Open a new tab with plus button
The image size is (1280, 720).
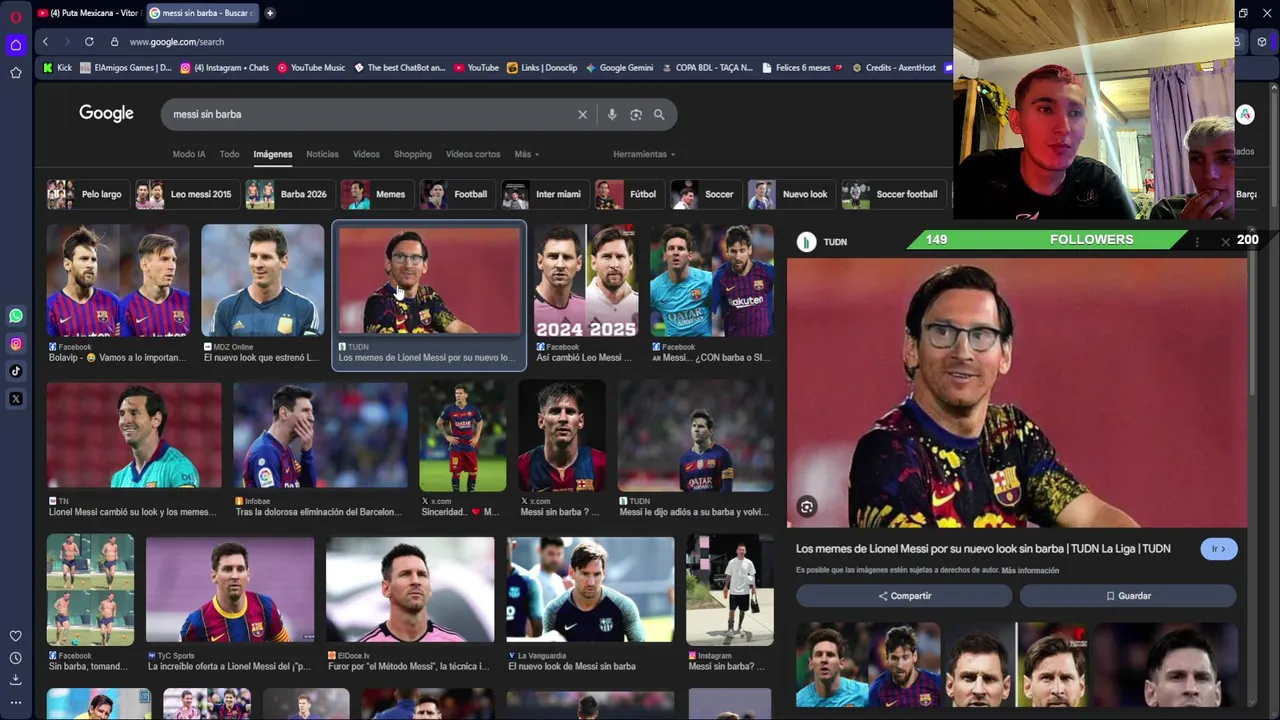point(270,13)
